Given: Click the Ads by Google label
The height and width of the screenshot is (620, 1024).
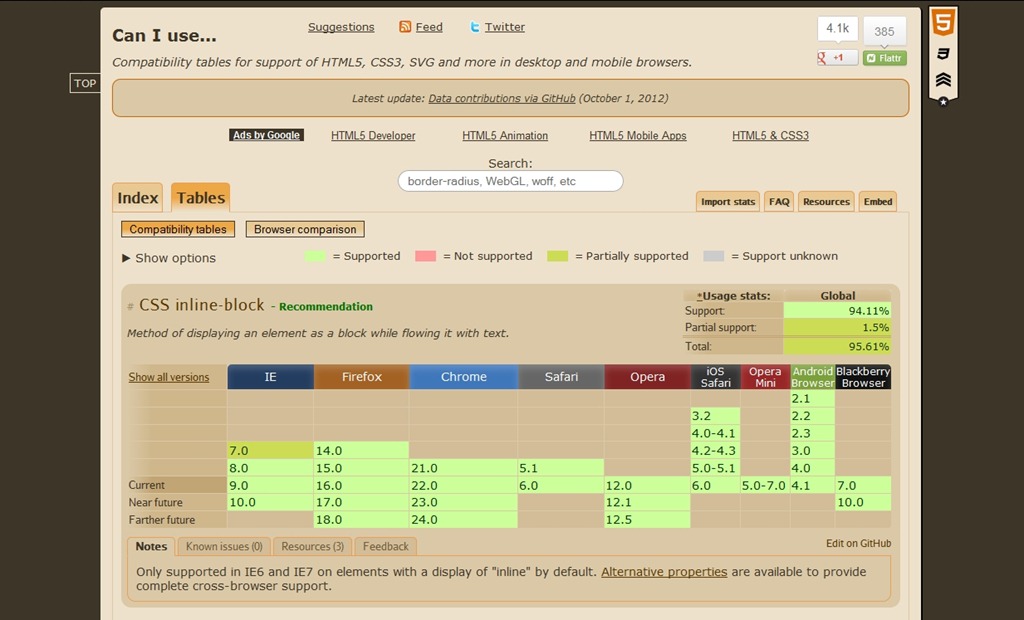Looking at the screenshot, I should coord(266,135).
